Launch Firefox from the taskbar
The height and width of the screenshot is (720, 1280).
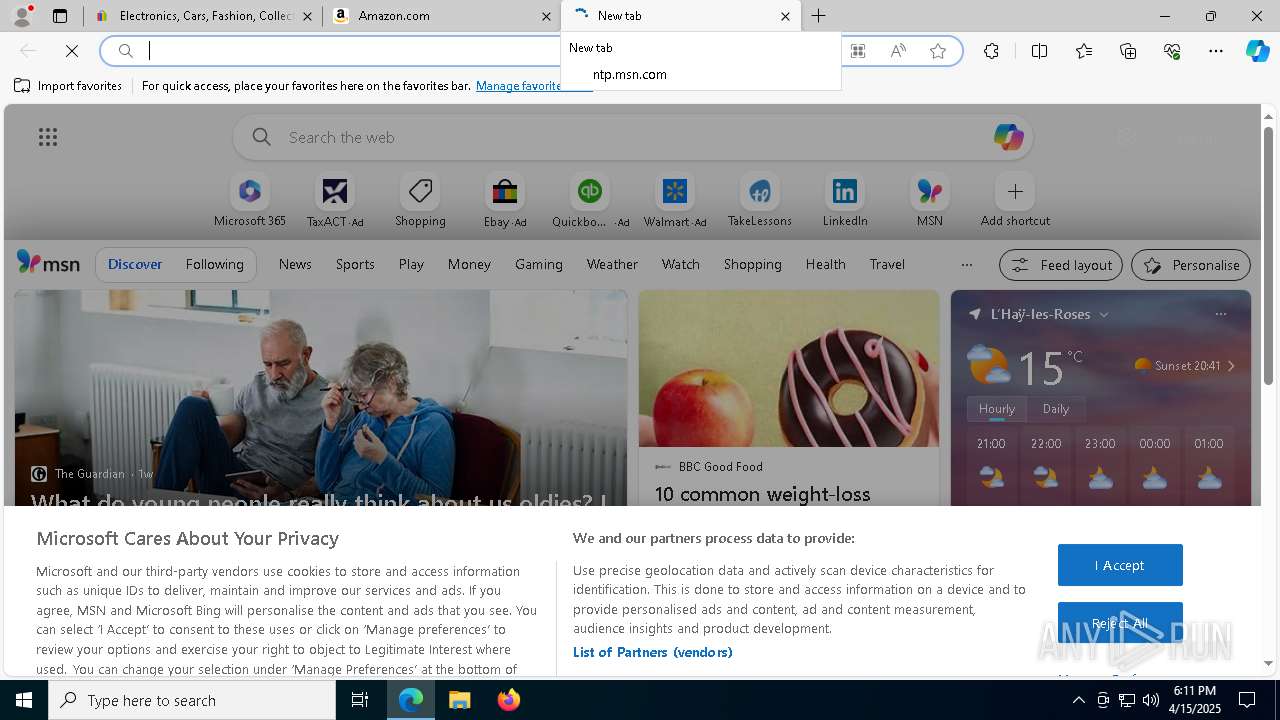(509, 700)
